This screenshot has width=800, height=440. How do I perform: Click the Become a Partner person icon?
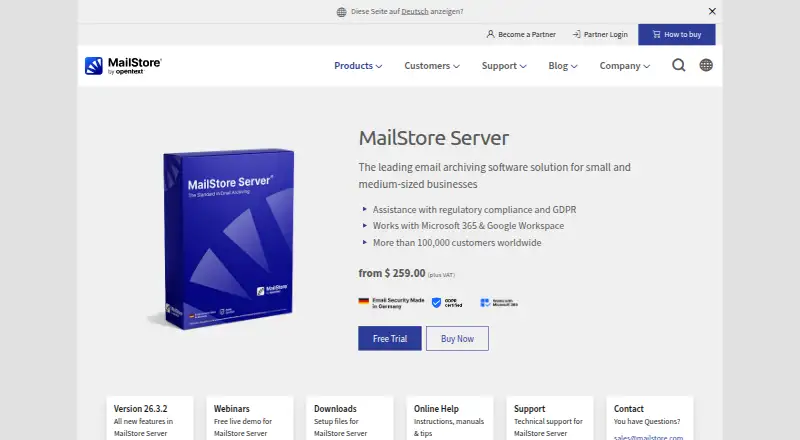point(490,34)
